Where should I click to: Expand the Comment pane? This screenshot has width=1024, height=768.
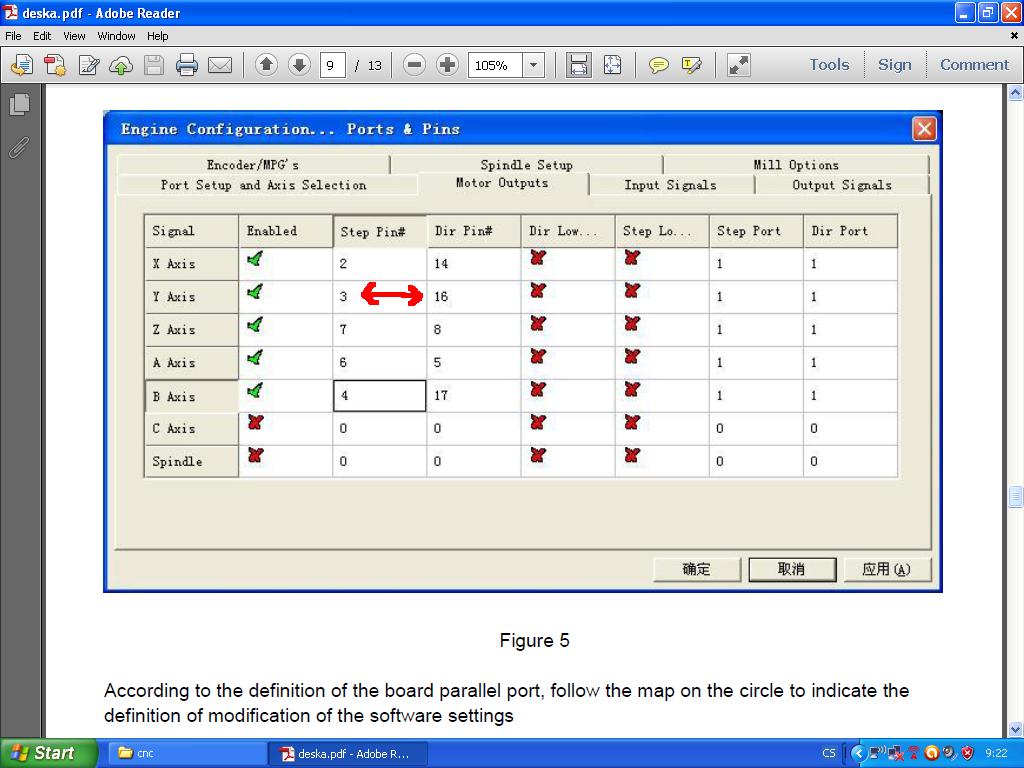[x=974, y=65]
